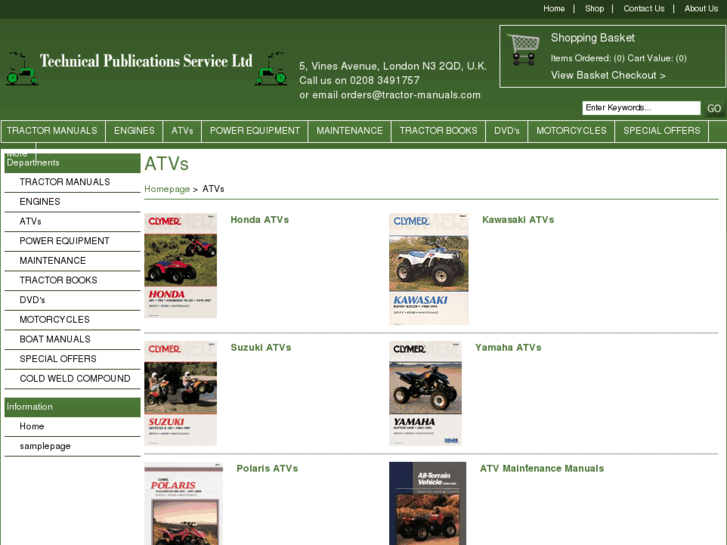The height and width of the screenshot is (545, 727).
Task: Click the tractor logo right of company name
Action: pos(271,69)
